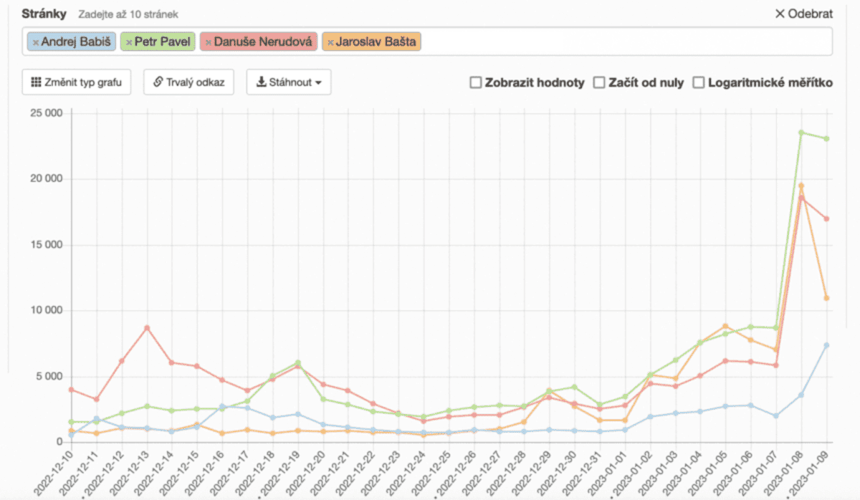Image resolution: width=860 pixels, height=500 pixels.
Task: Click the grid icon on Změnit typ grafu
Action: pyautogui.click(x=37, y=82)
